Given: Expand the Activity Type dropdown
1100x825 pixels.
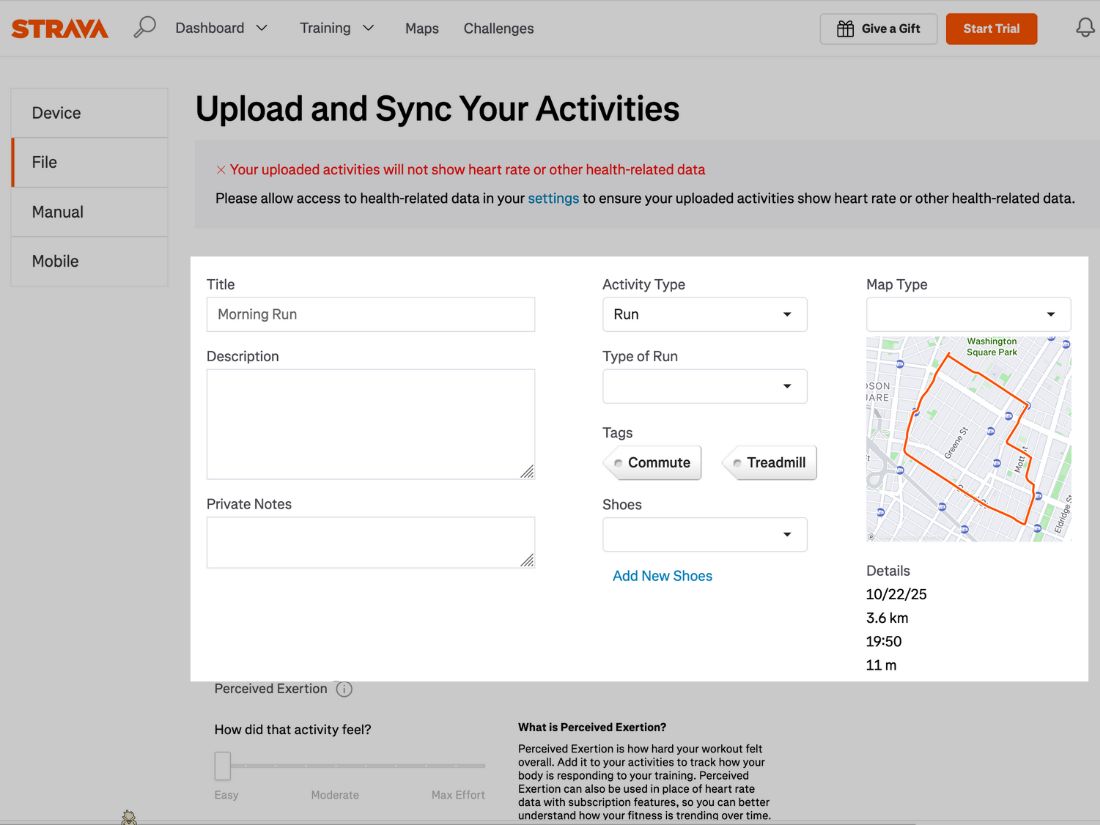Looking at the screenshot, I should (704, 314).
